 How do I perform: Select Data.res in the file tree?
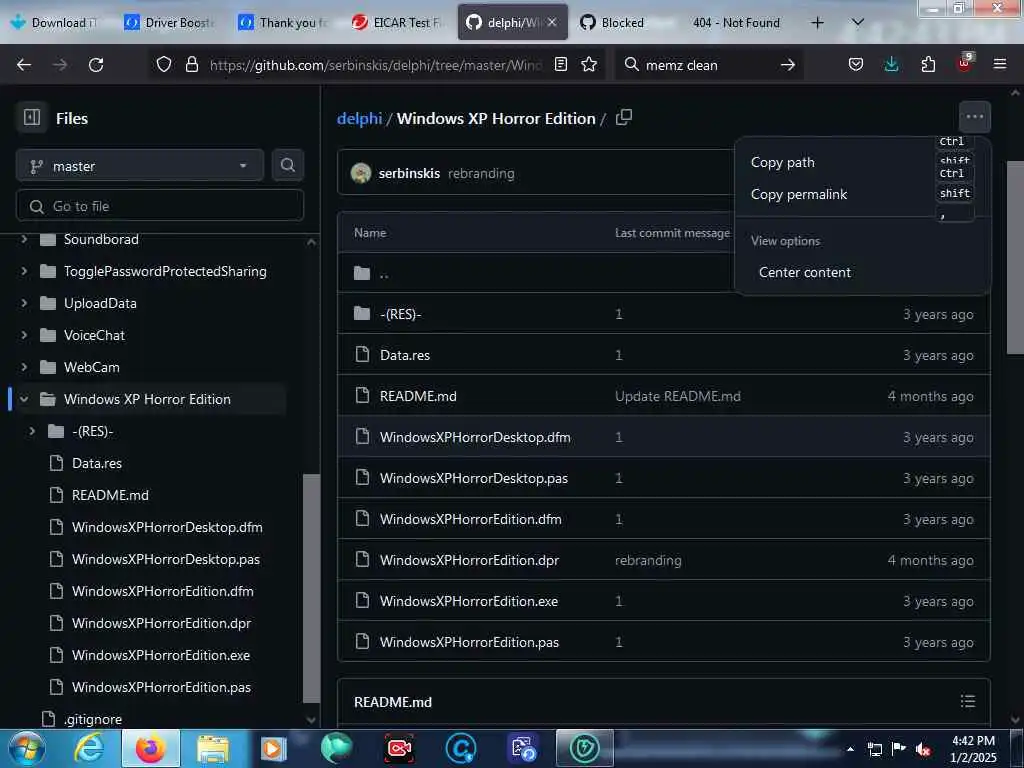[97, 463]
